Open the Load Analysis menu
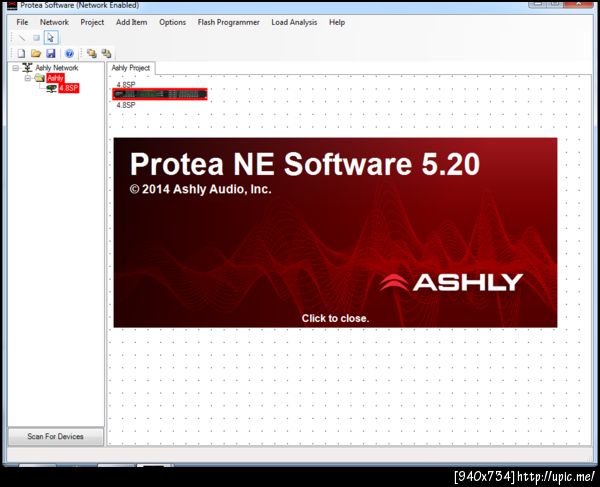Image resolution: width=600 pixels, height=487 pixels. point(294,22)
